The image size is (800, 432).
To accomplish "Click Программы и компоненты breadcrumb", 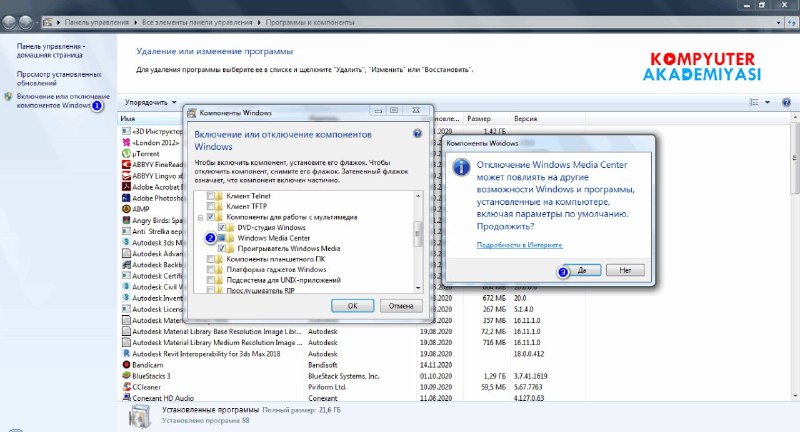I will (310, 22).
